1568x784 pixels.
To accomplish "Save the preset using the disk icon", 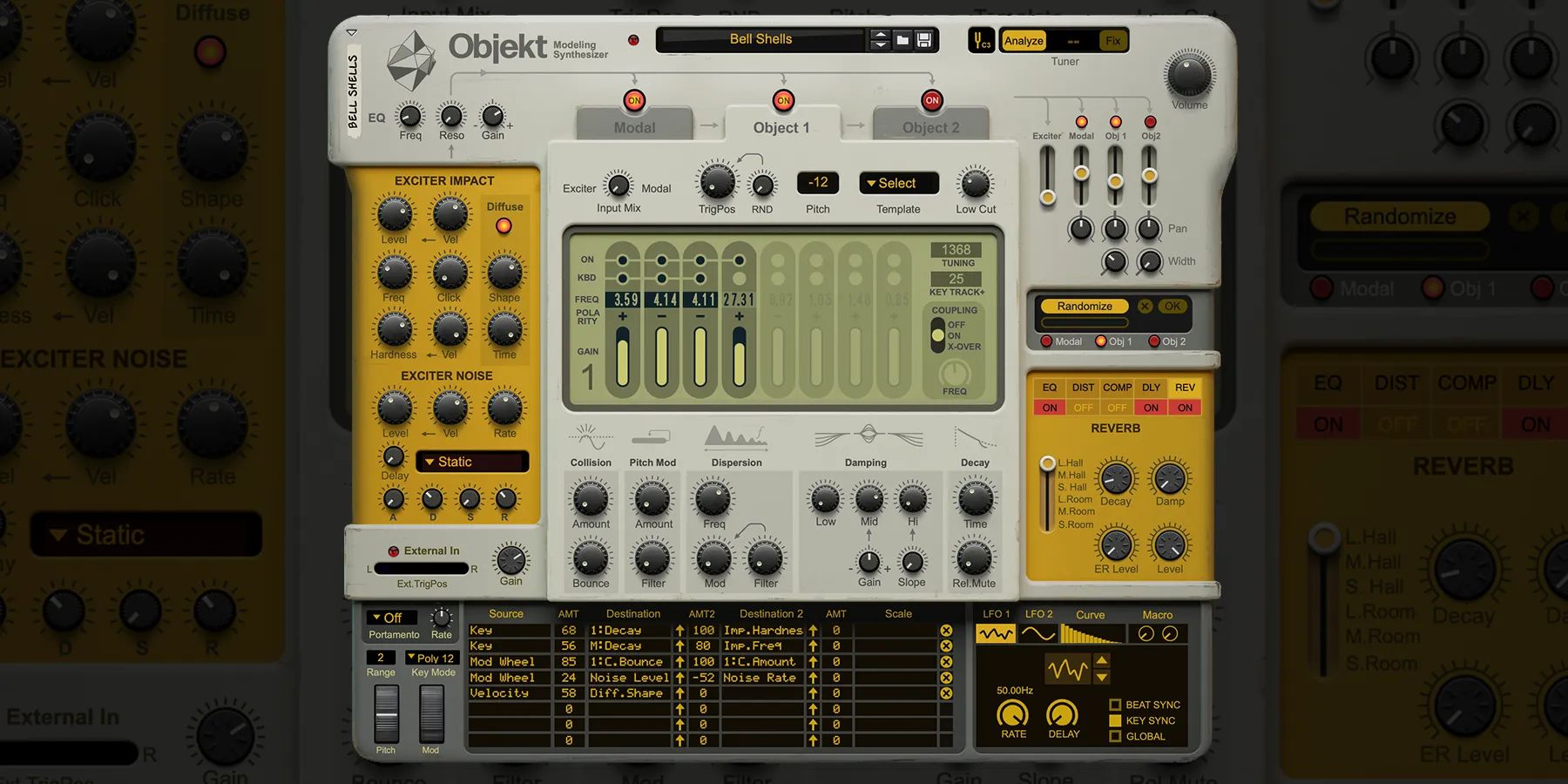I will pos(923,40).
